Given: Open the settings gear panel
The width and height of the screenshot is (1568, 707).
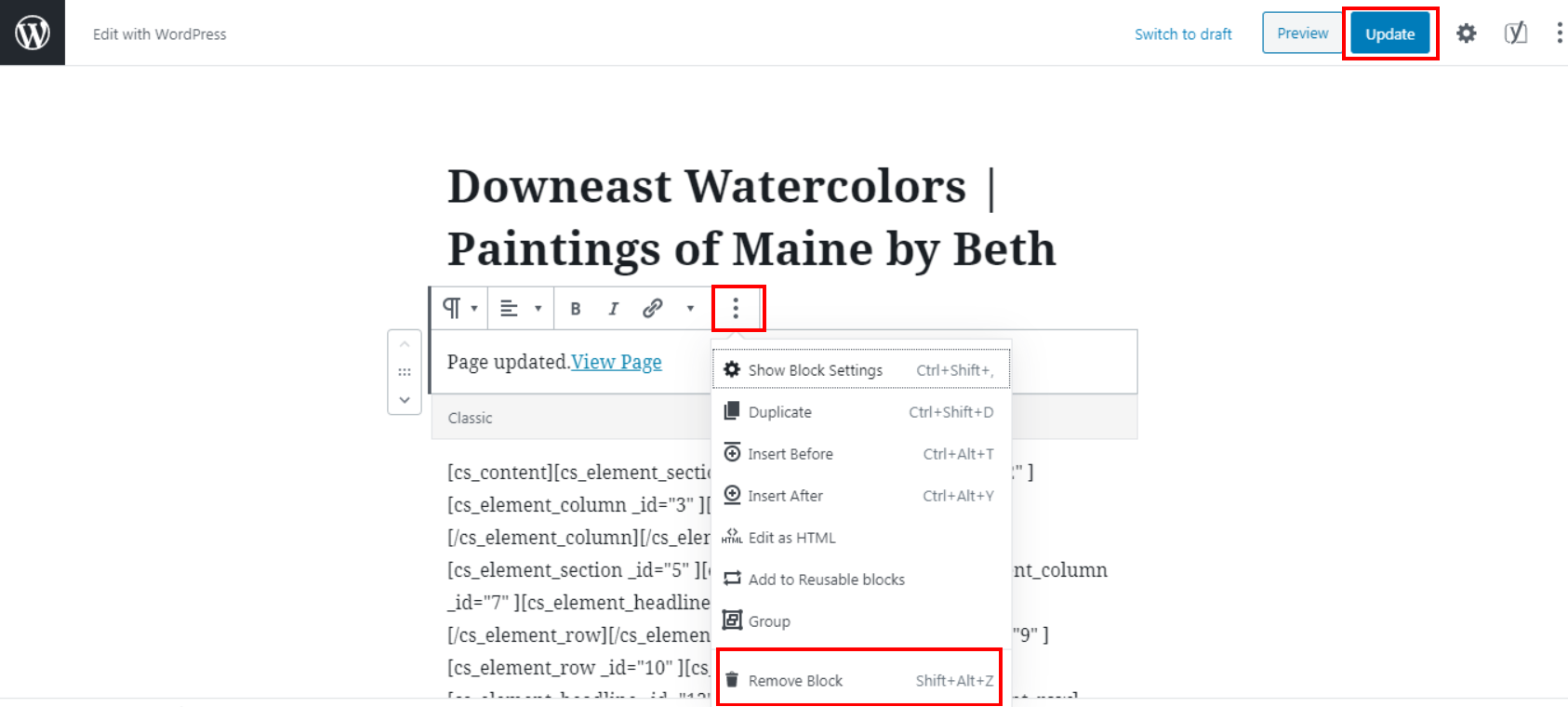Looking at the screenshot, I should [x=1467, y=33].
